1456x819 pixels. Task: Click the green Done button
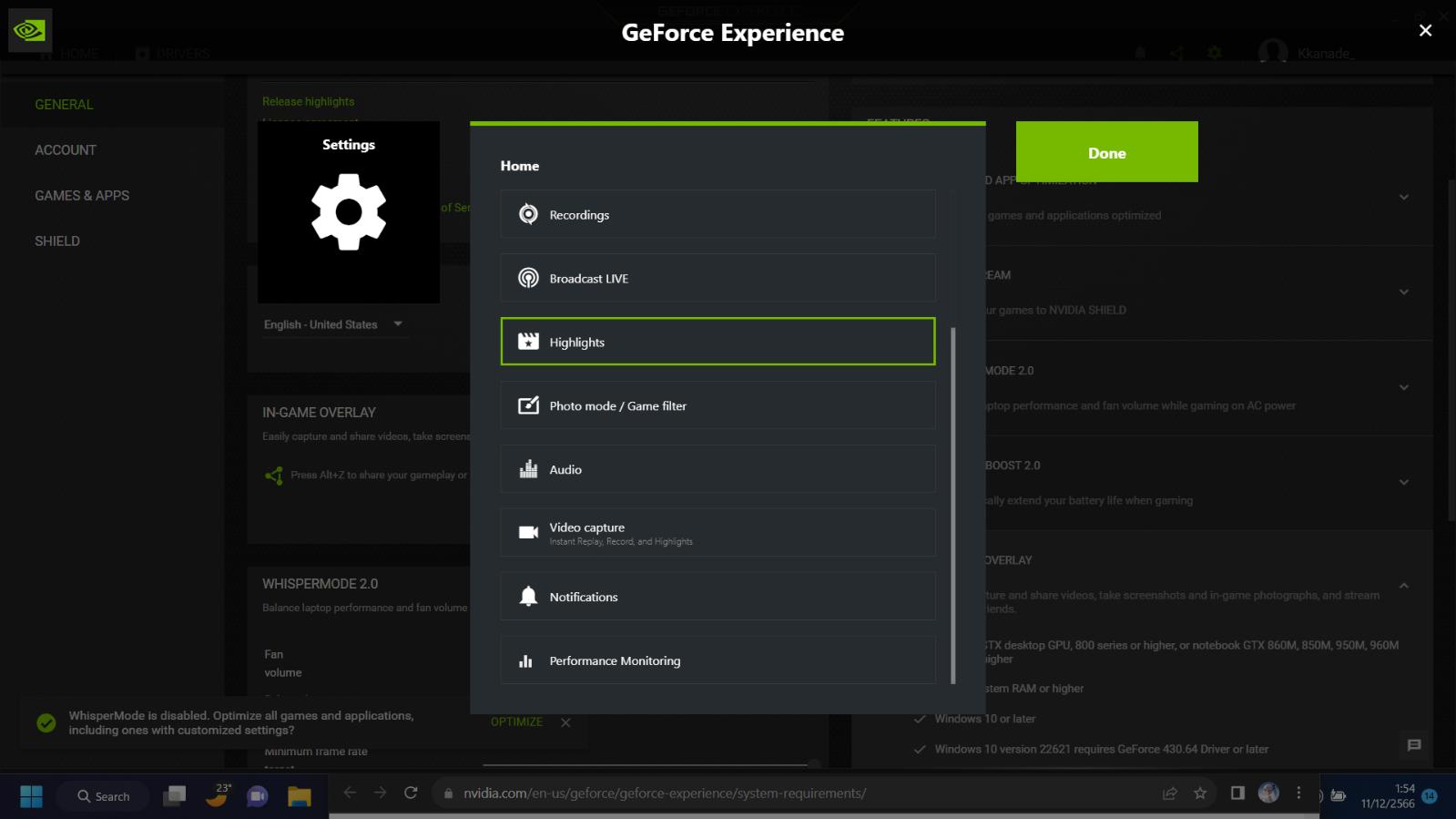(1106, 152)
